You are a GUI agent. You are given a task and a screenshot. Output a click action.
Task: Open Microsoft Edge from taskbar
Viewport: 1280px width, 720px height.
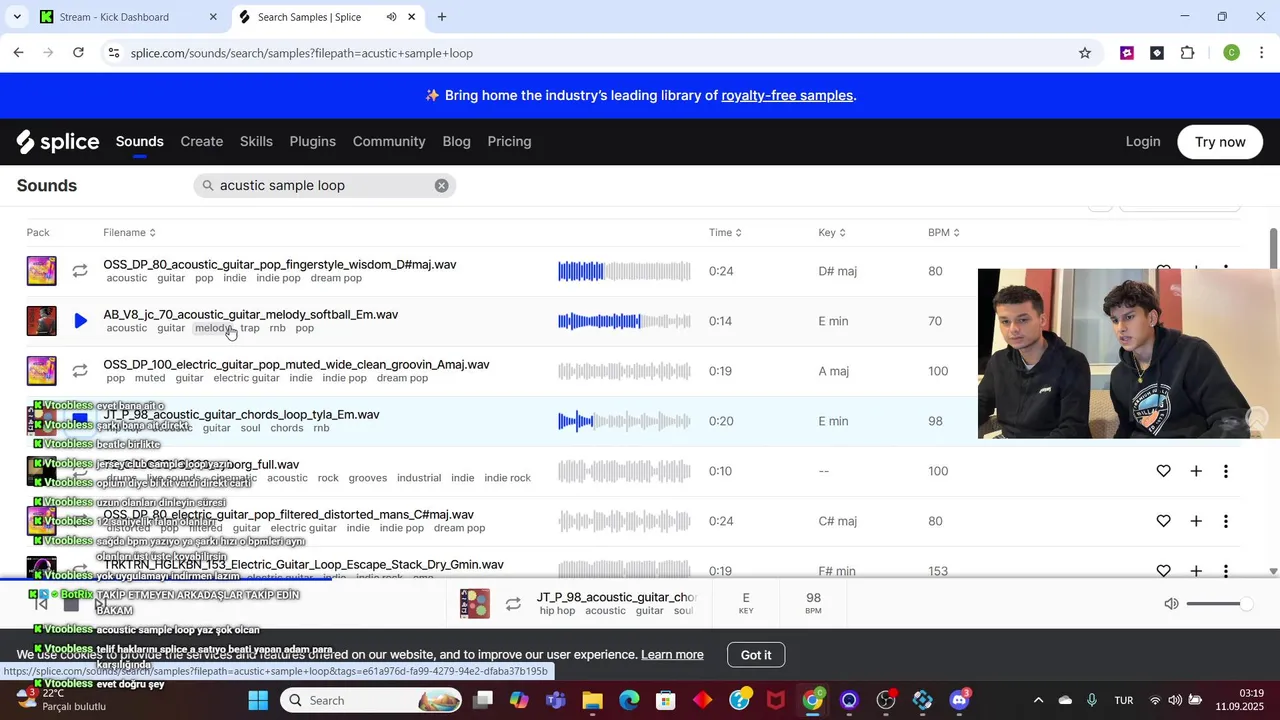click(629, 700)
